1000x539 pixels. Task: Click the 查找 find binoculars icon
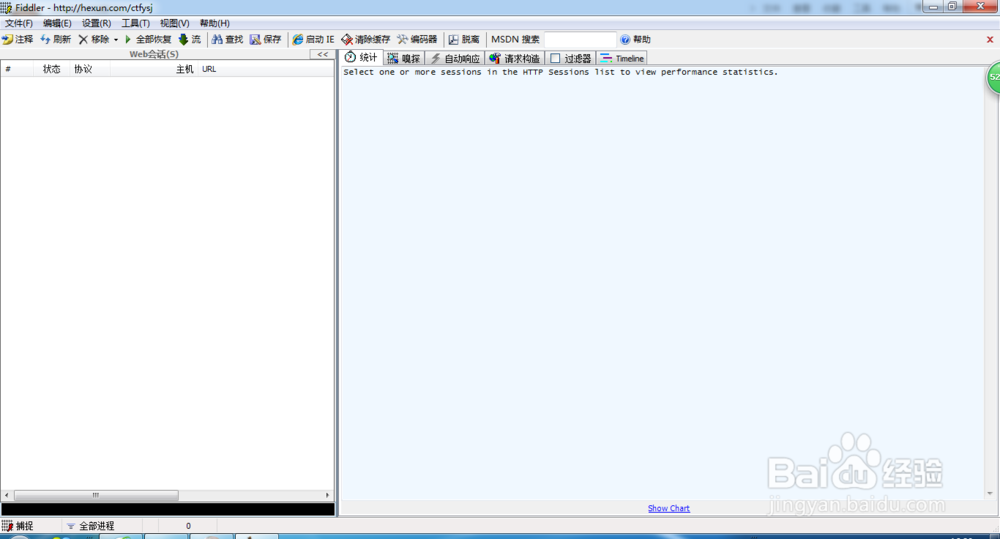pyautogui.click(x=217, y=40)
